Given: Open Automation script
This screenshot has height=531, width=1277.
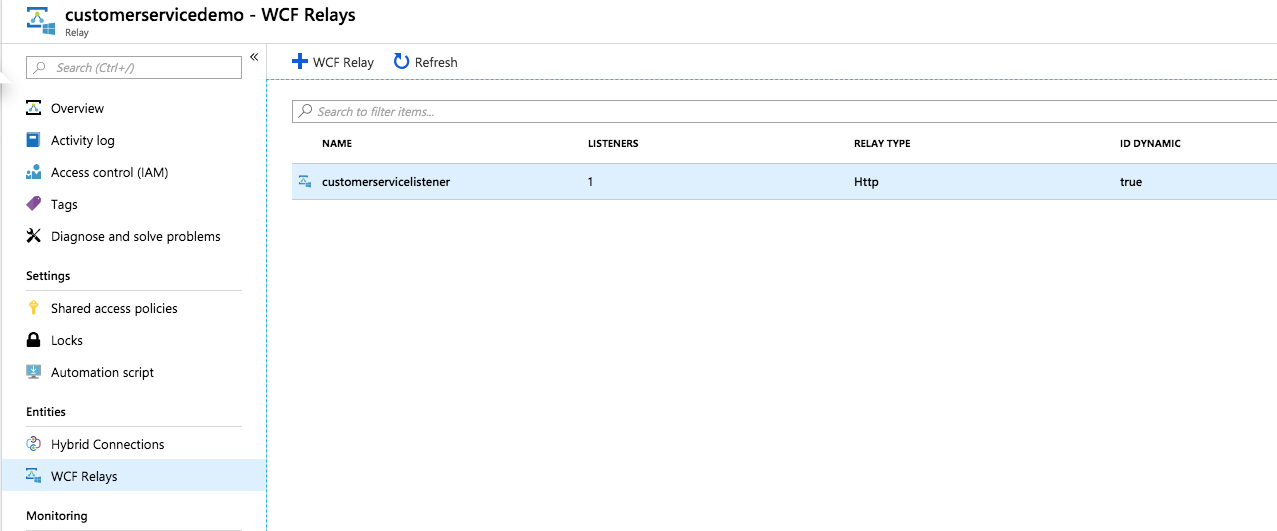Looking at the screenshot, I should pyautogui.click(x=103, y=372).
